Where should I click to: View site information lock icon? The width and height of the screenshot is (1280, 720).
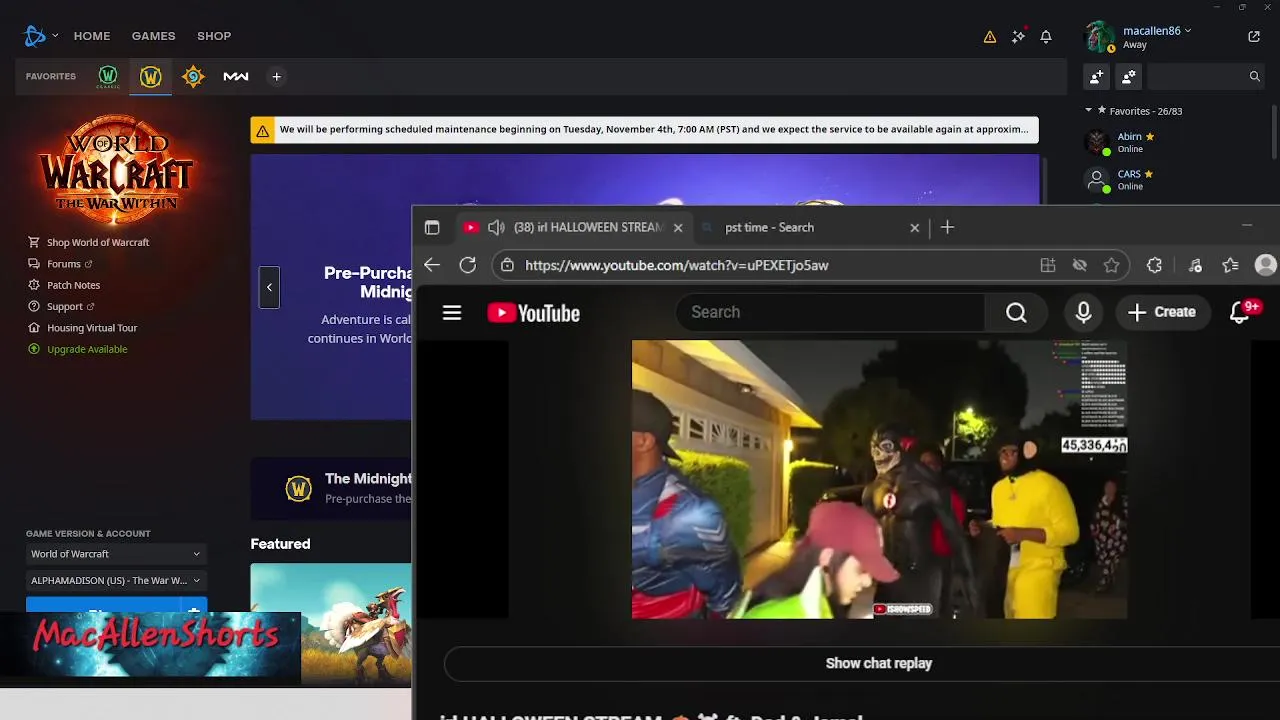pyautogui.click(x=508, y=265)
